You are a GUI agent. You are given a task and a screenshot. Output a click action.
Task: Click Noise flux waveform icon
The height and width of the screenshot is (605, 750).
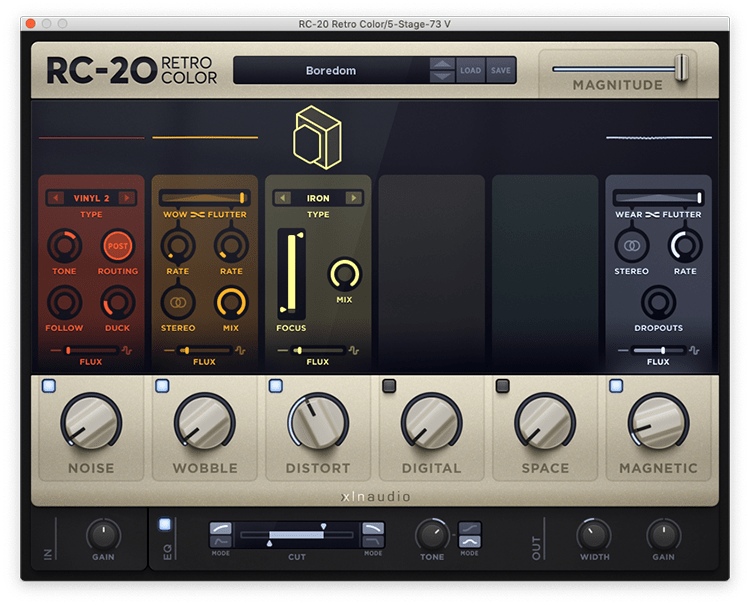pos(127,351)
